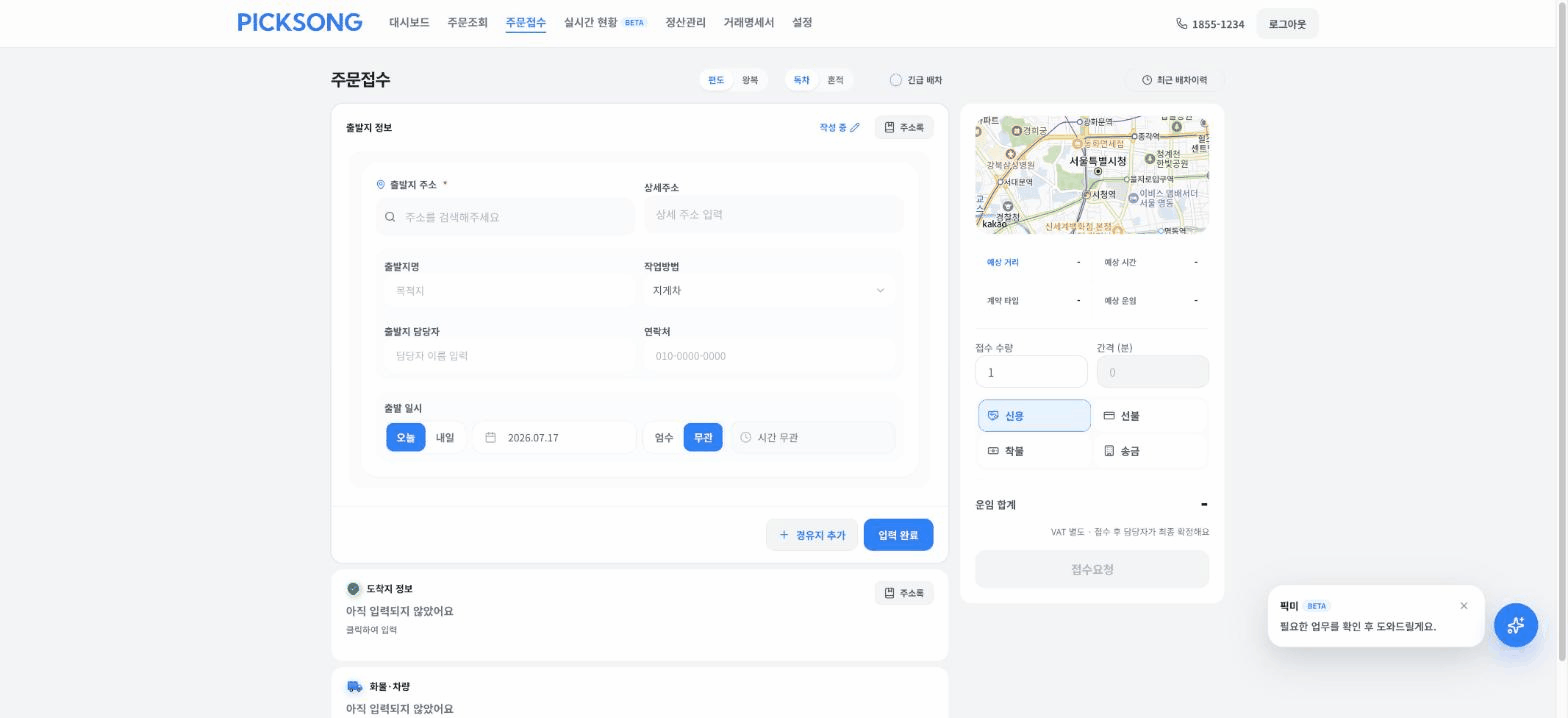This screenshot has height=718, width=1568.
Task: Click the plus icon on 경유지 추가
Action: 784,535
